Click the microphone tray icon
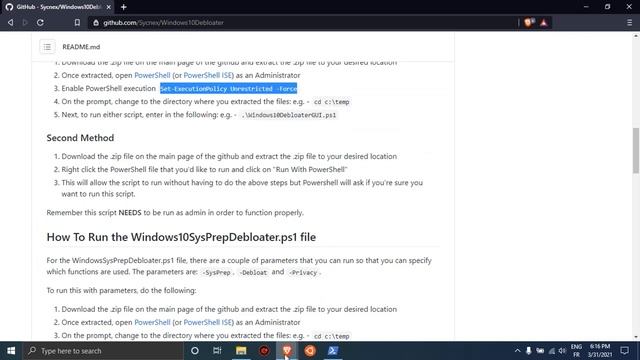Image resolution: width=640 pixels, height=360 pixels. (x=529, y=351)
